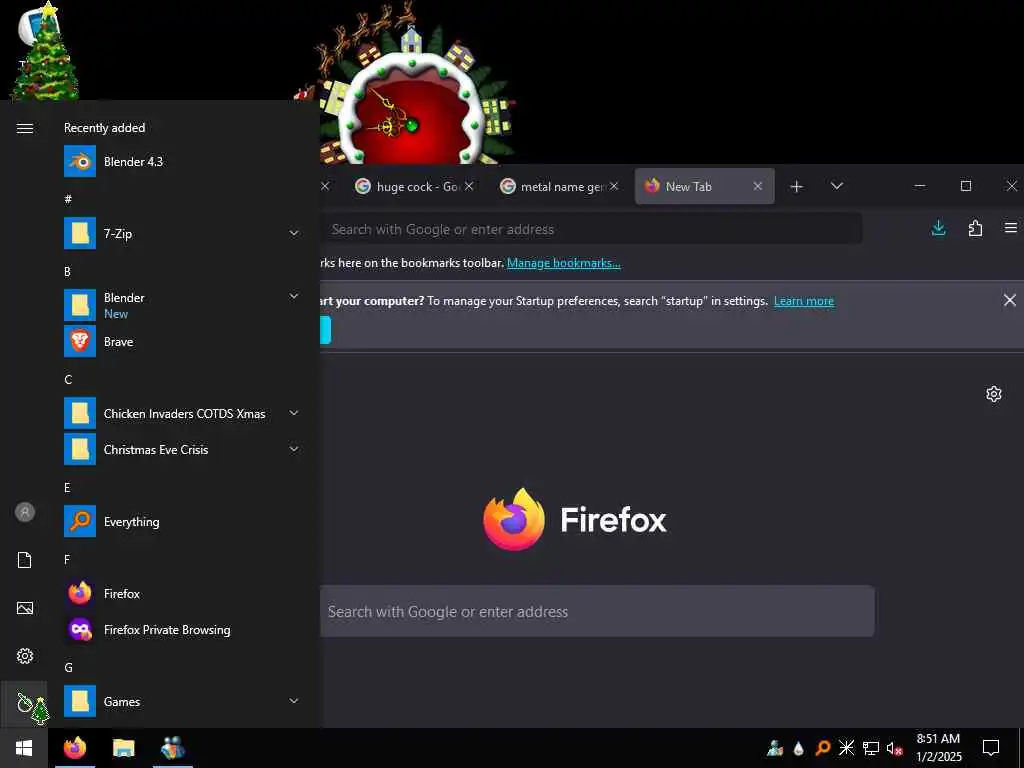Click the Manage bookmarks link

pos(564,263)
